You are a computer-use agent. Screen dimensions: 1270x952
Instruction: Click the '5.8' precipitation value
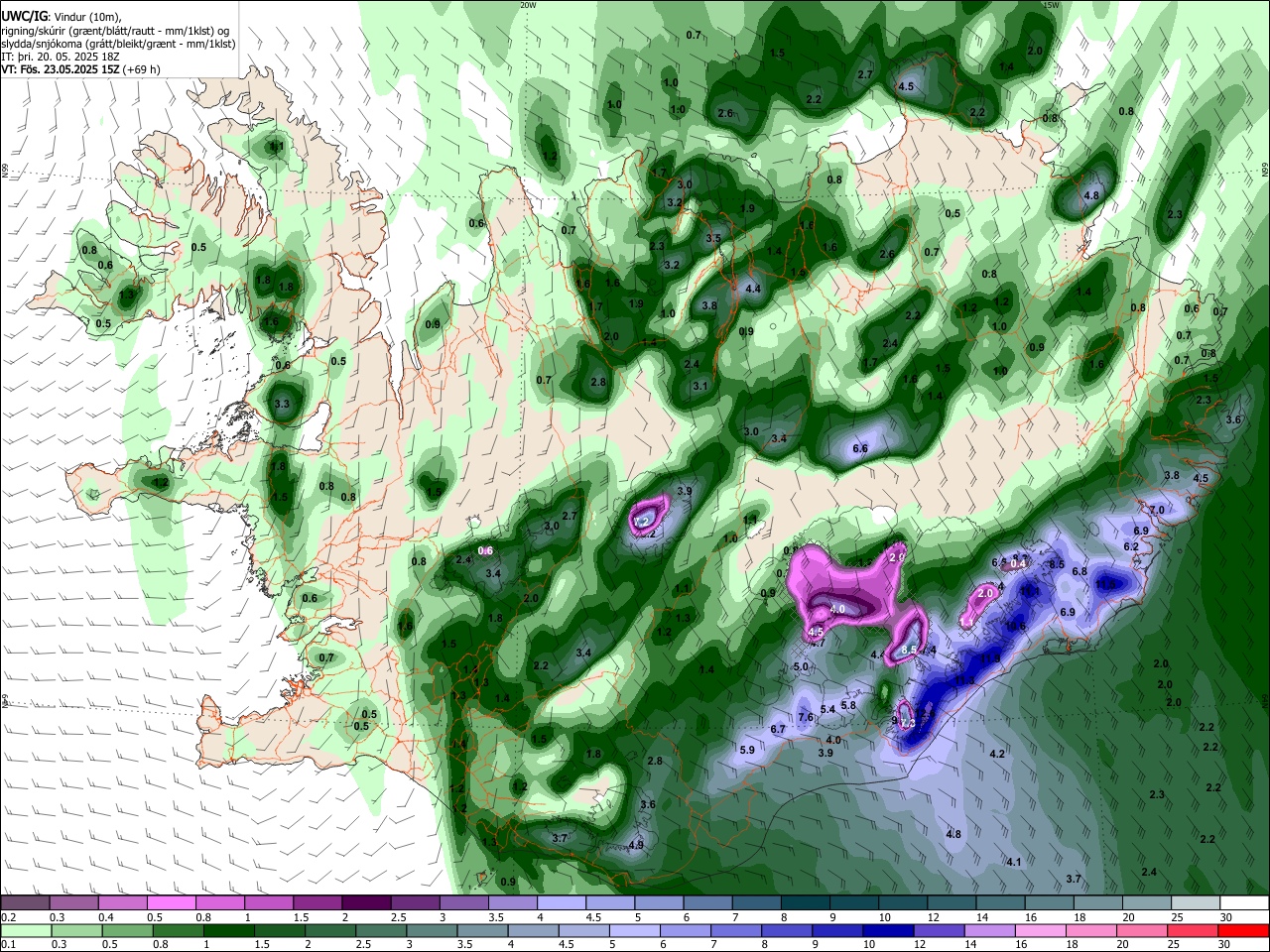848,705
